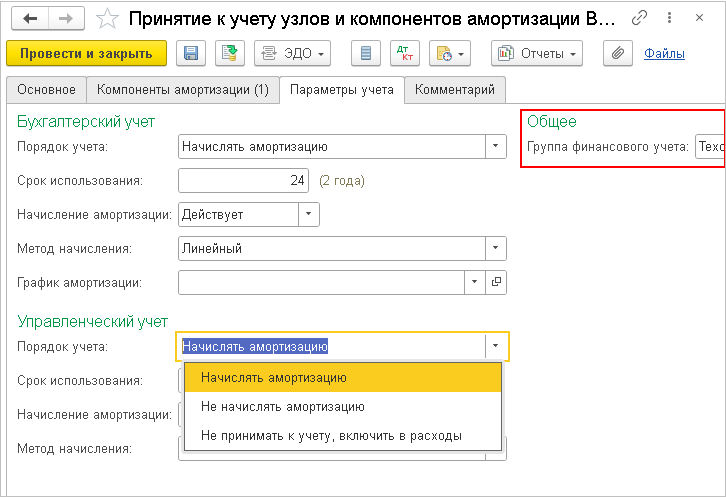Switch to the Комментарий tab
The width and height of the screenshot is (726, 497).
tap(455, 90)
